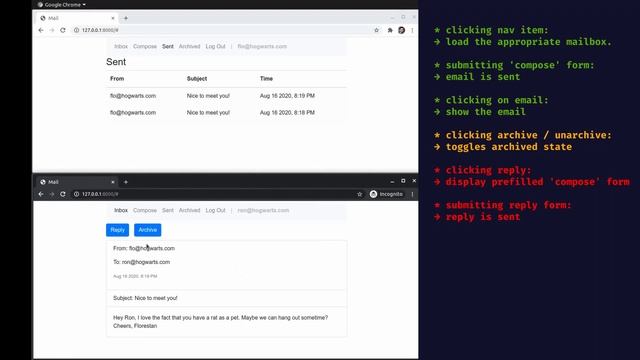Minimize the bottom incognito window
Image resolution: width=640 pixels, height=360 pixels.
click(x=392, y=181)
